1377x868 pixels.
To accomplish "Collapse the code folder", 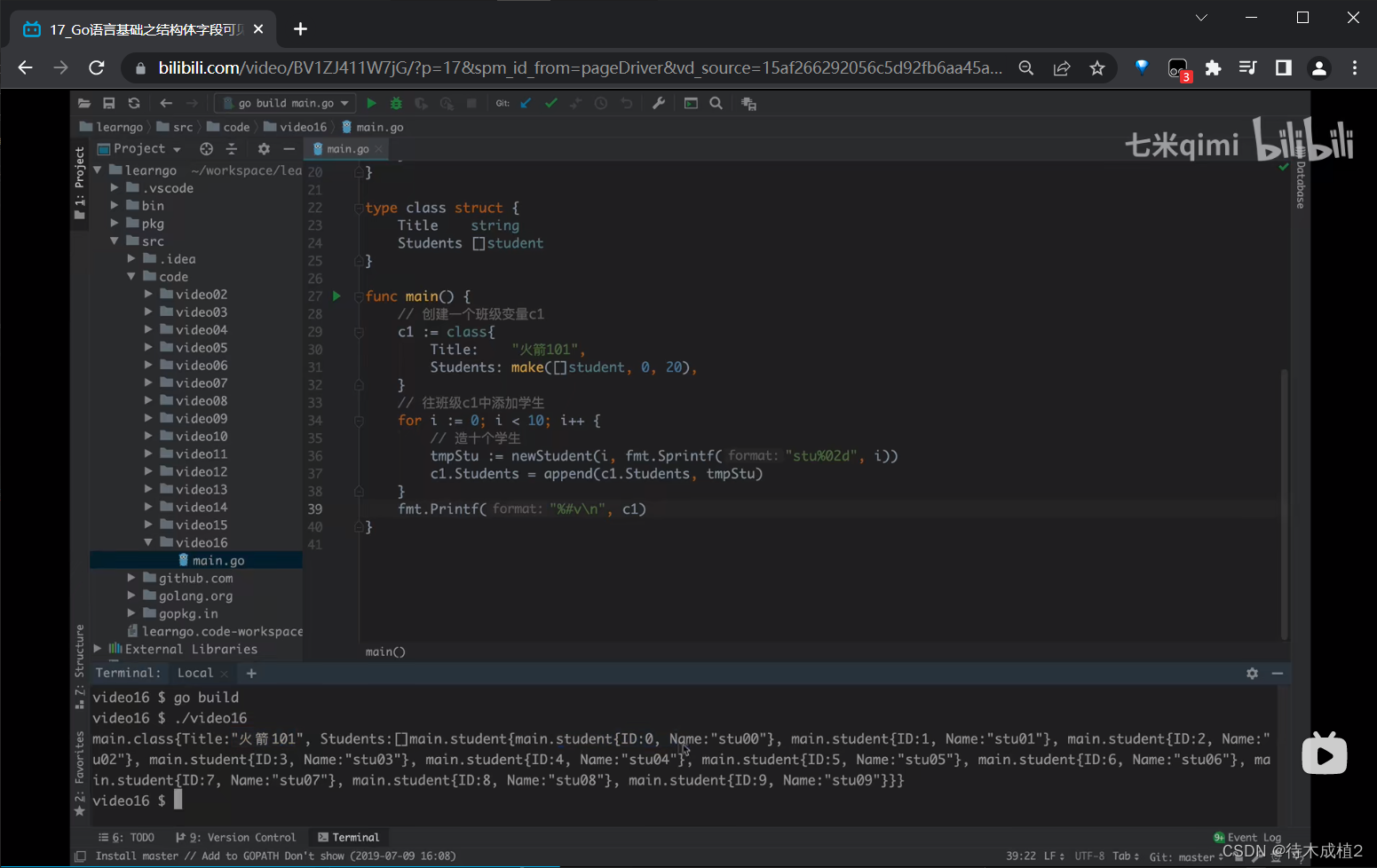I will tap(131, 277).
